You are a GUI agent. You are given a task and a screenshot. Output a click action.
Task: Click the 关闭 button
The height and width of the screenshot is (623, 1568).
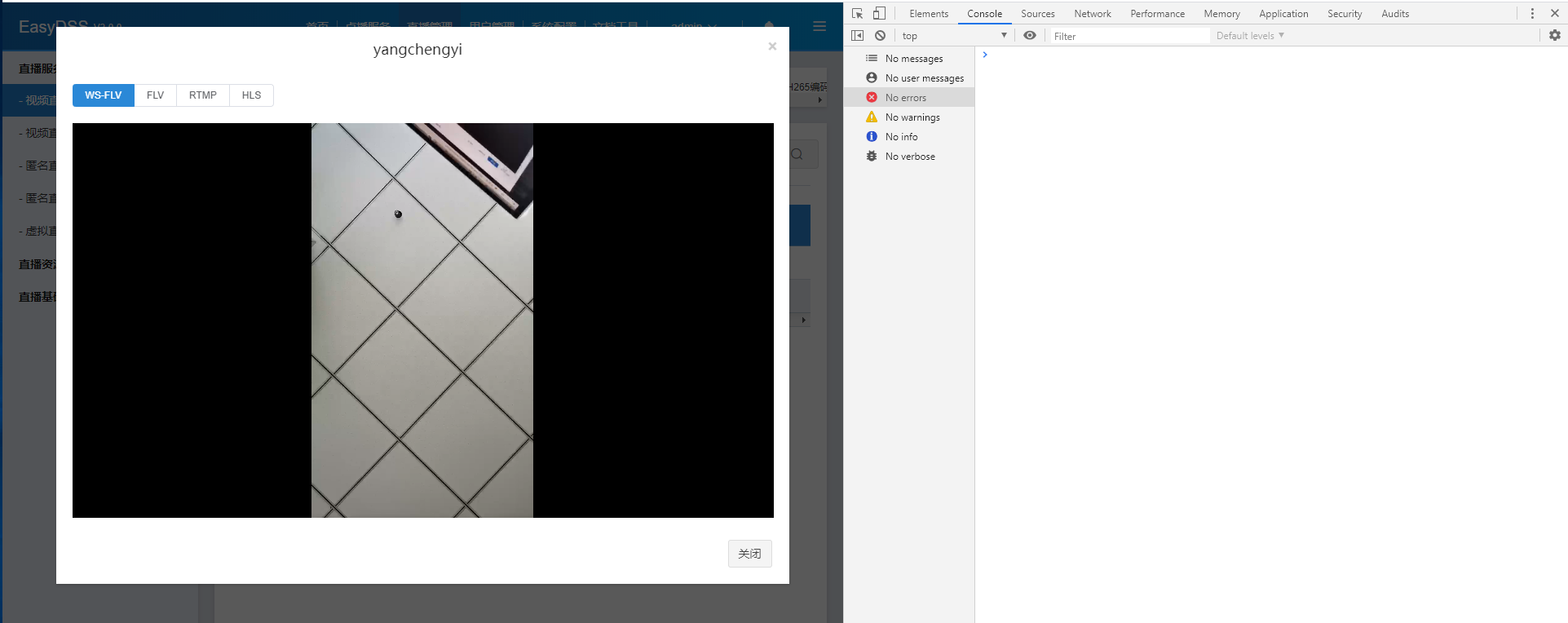(749, 554)
